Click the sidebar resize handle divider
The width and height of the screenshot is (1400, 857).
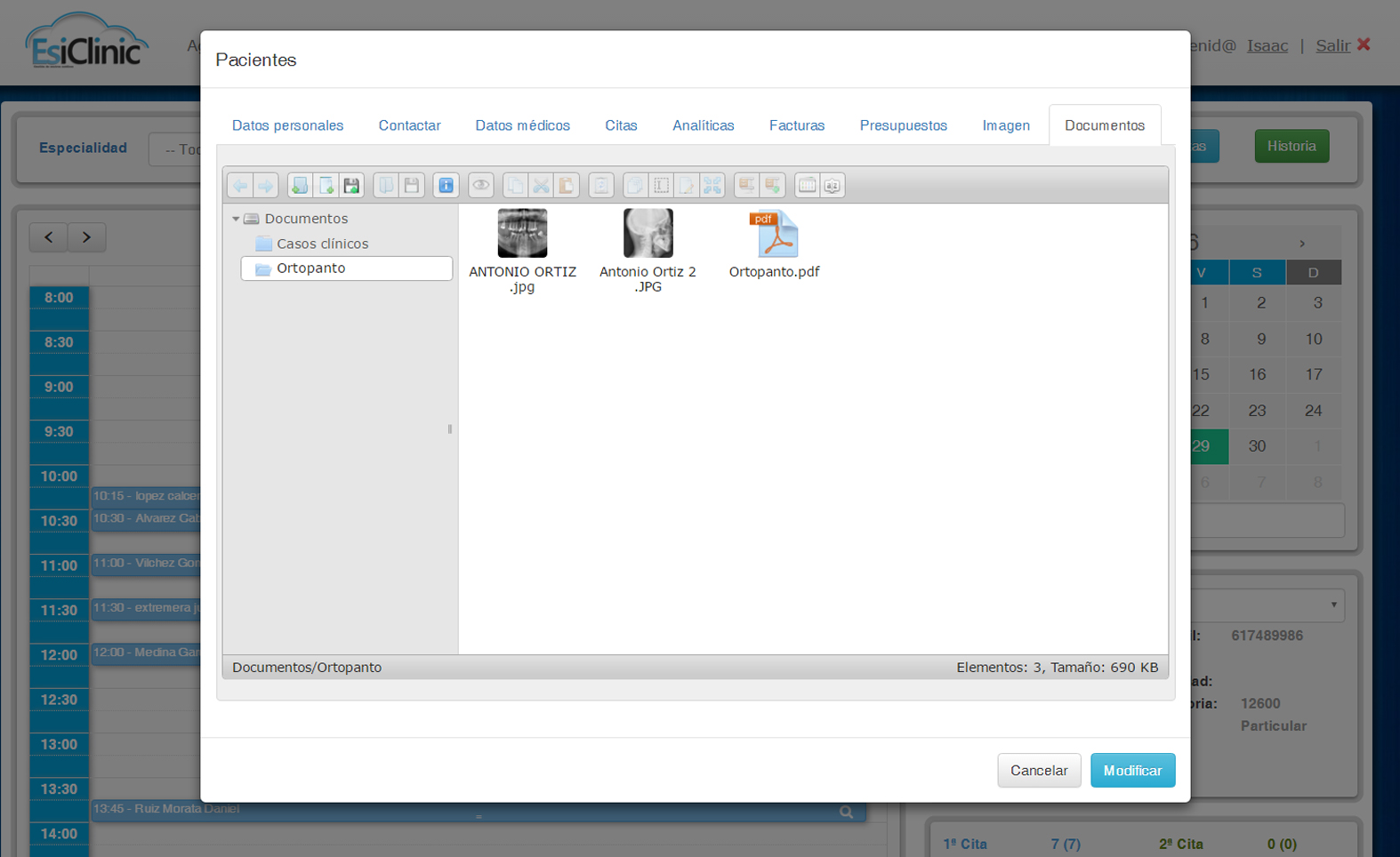450,429
